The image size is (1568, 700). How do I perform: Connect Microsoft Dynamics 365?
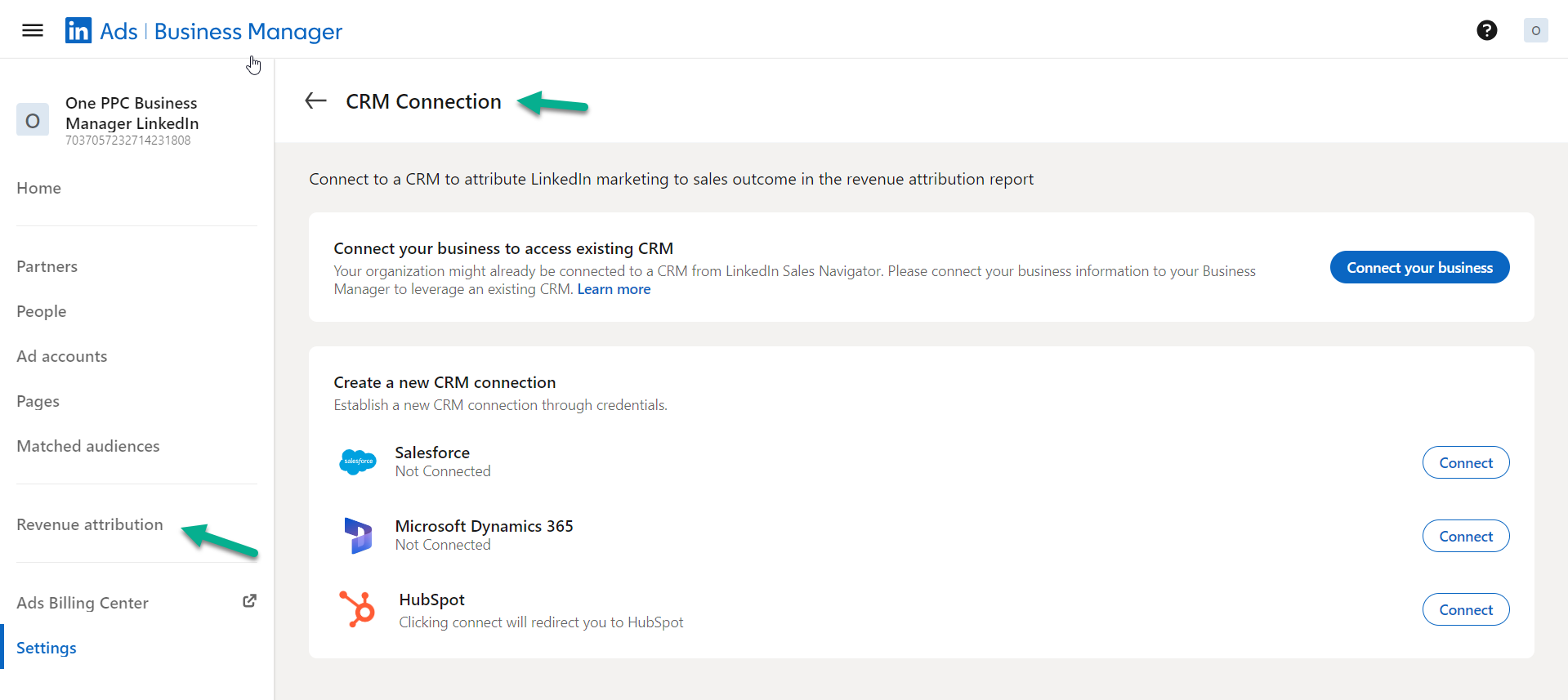coord(1465,536)
